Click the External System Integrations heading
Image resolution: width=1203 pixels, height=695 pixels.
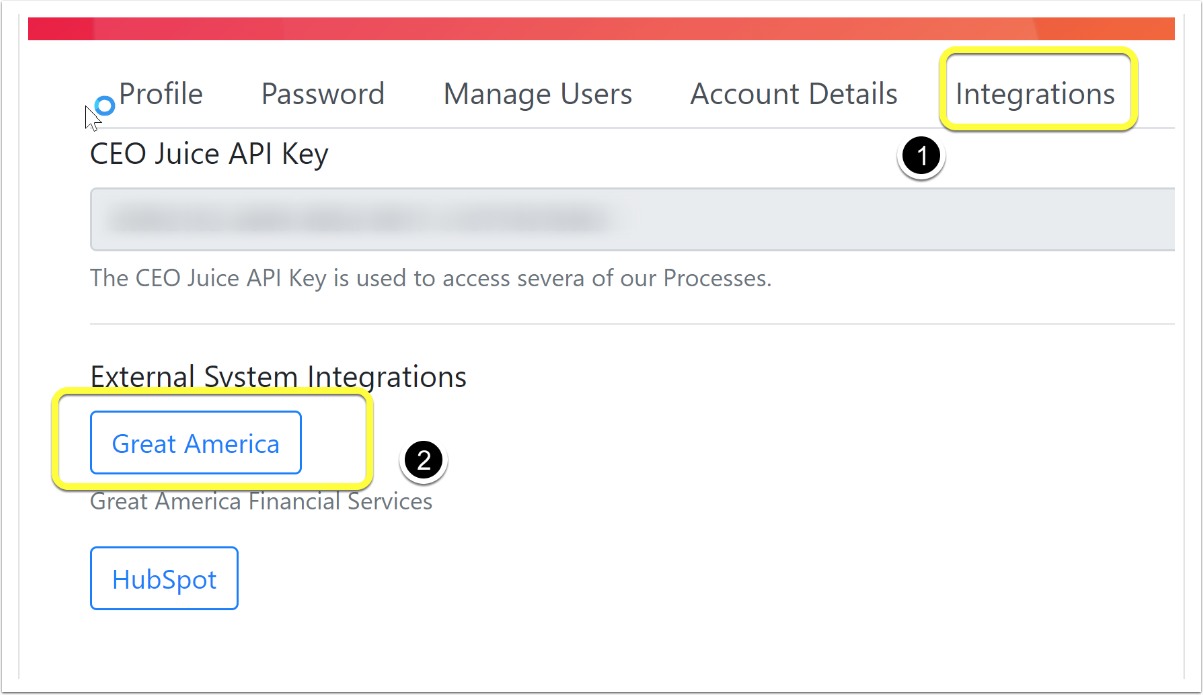point(278,377)
